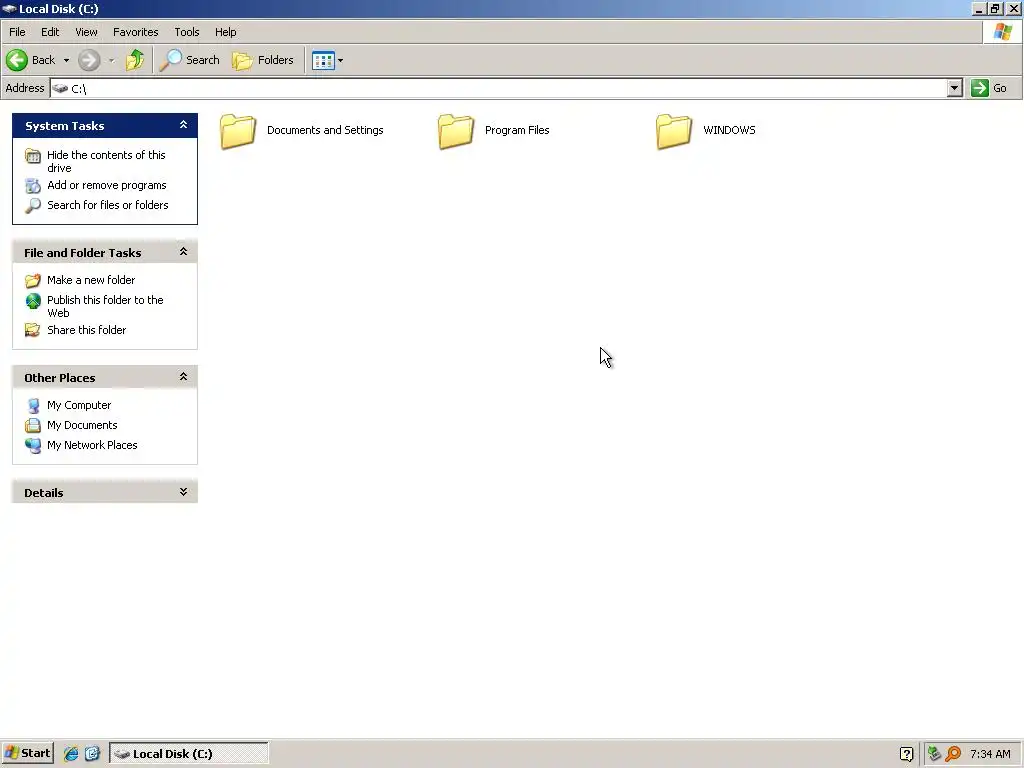Click the Hide the contents drive icon
This screenshot has width=1024, height=768.
pos(33,155)
